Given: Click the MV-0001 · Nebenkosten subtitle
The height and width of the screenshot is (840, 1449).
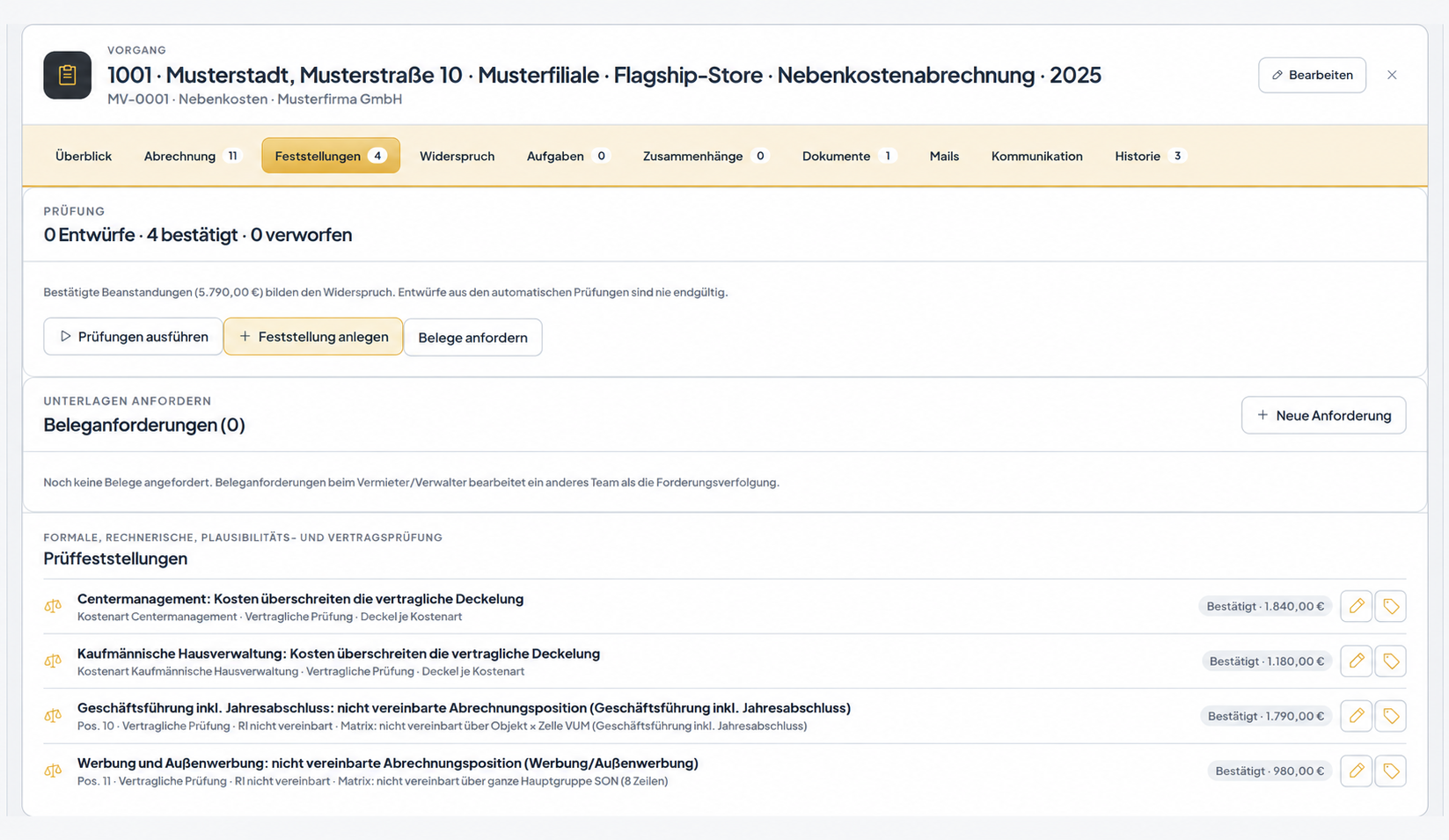Looking at the screenshot, I should 254,99.
